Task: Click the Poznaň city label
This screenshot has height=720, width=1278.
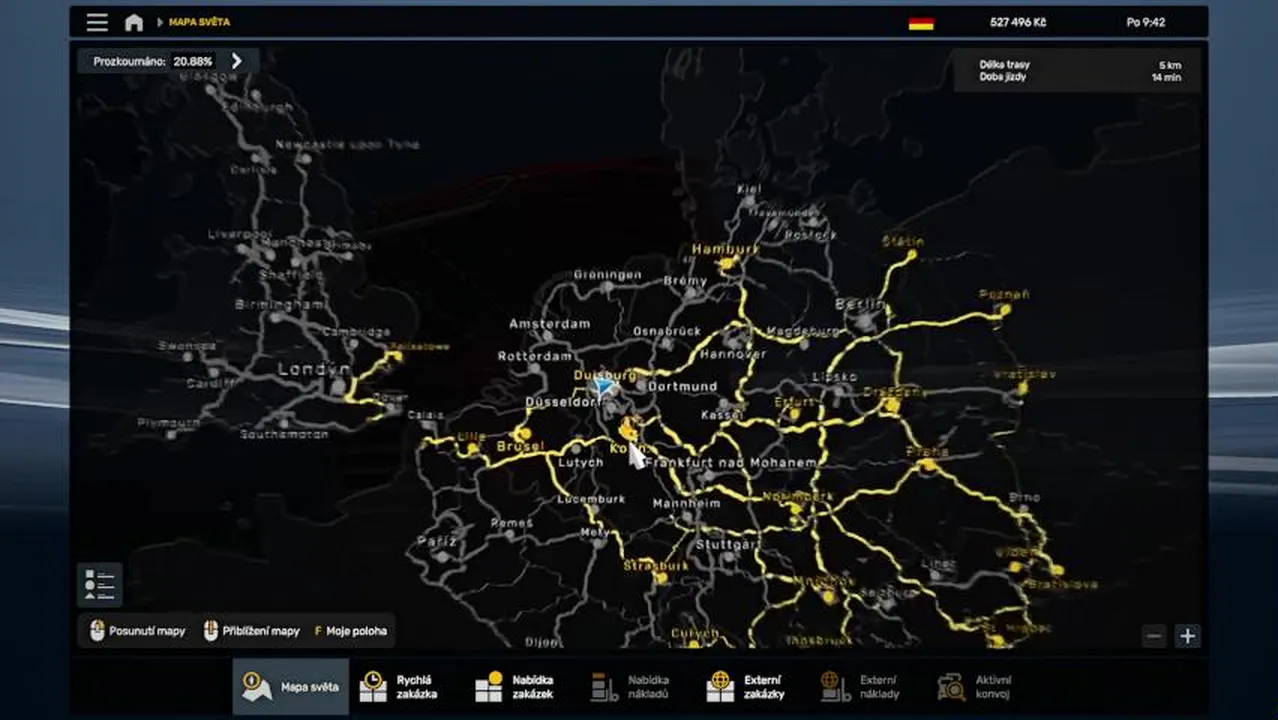Action: [1005, 294]
